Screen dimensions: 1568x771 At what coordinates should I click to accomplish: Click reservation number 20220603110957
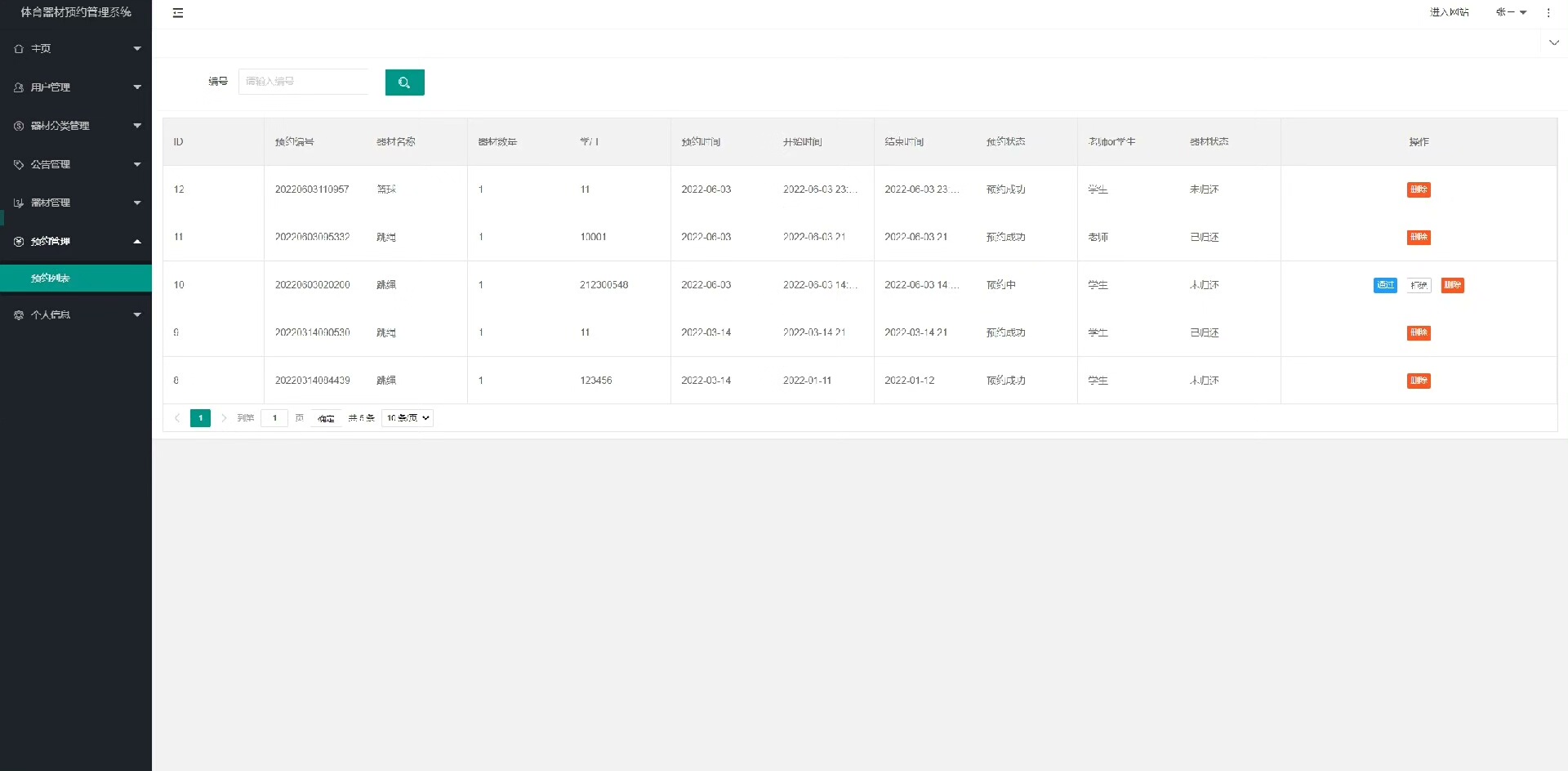[312, 189]
